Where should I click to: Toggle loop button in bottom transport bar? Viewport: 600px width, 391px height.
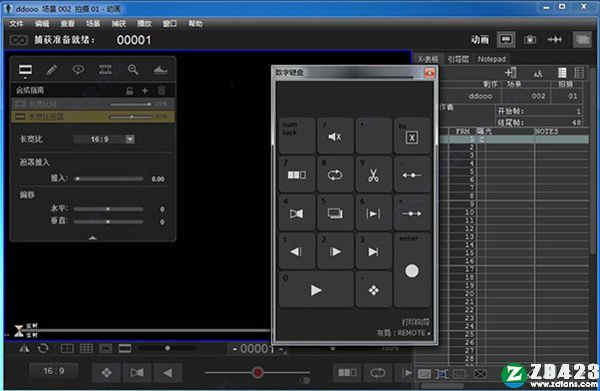coord(378,372)
